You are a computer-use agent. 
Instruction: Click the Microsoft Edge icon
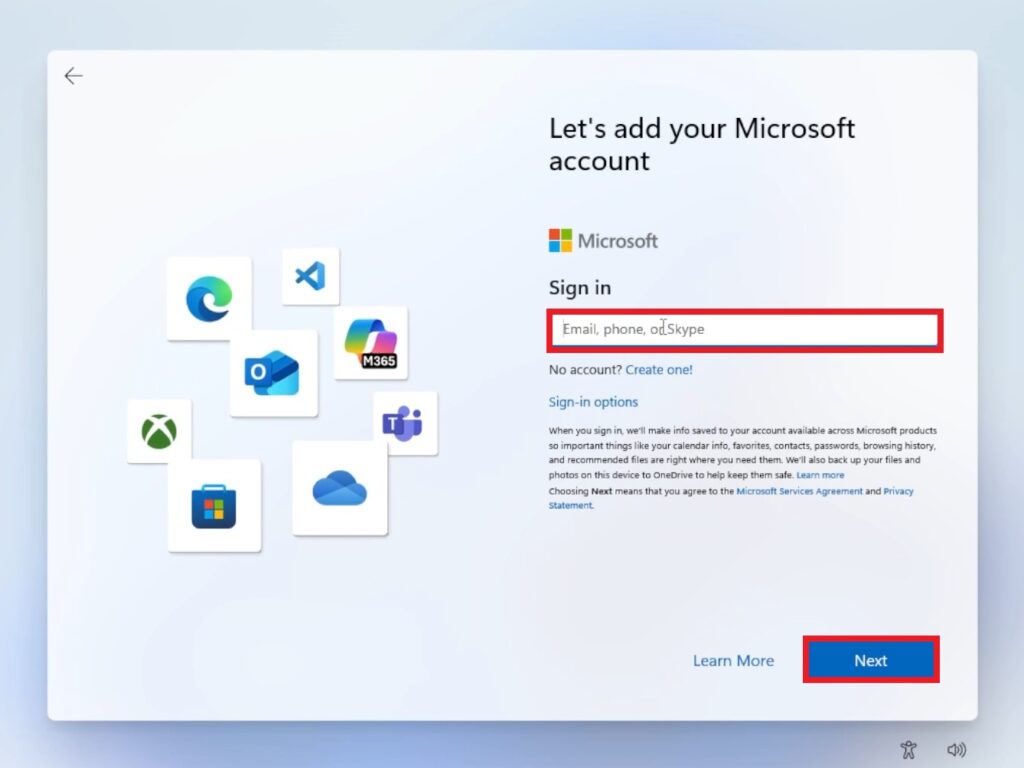(x=209, y=298)
